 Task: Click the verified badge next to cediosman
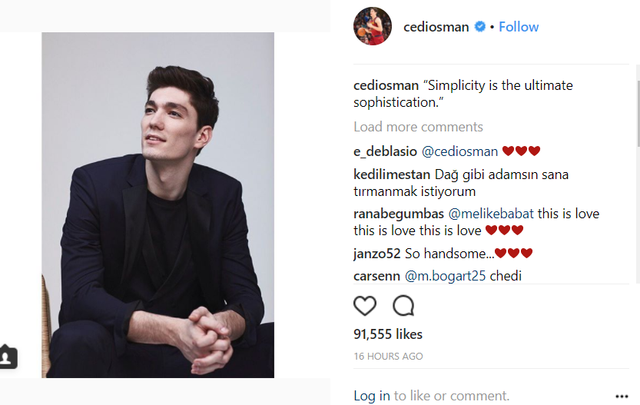tap(480, 27)
